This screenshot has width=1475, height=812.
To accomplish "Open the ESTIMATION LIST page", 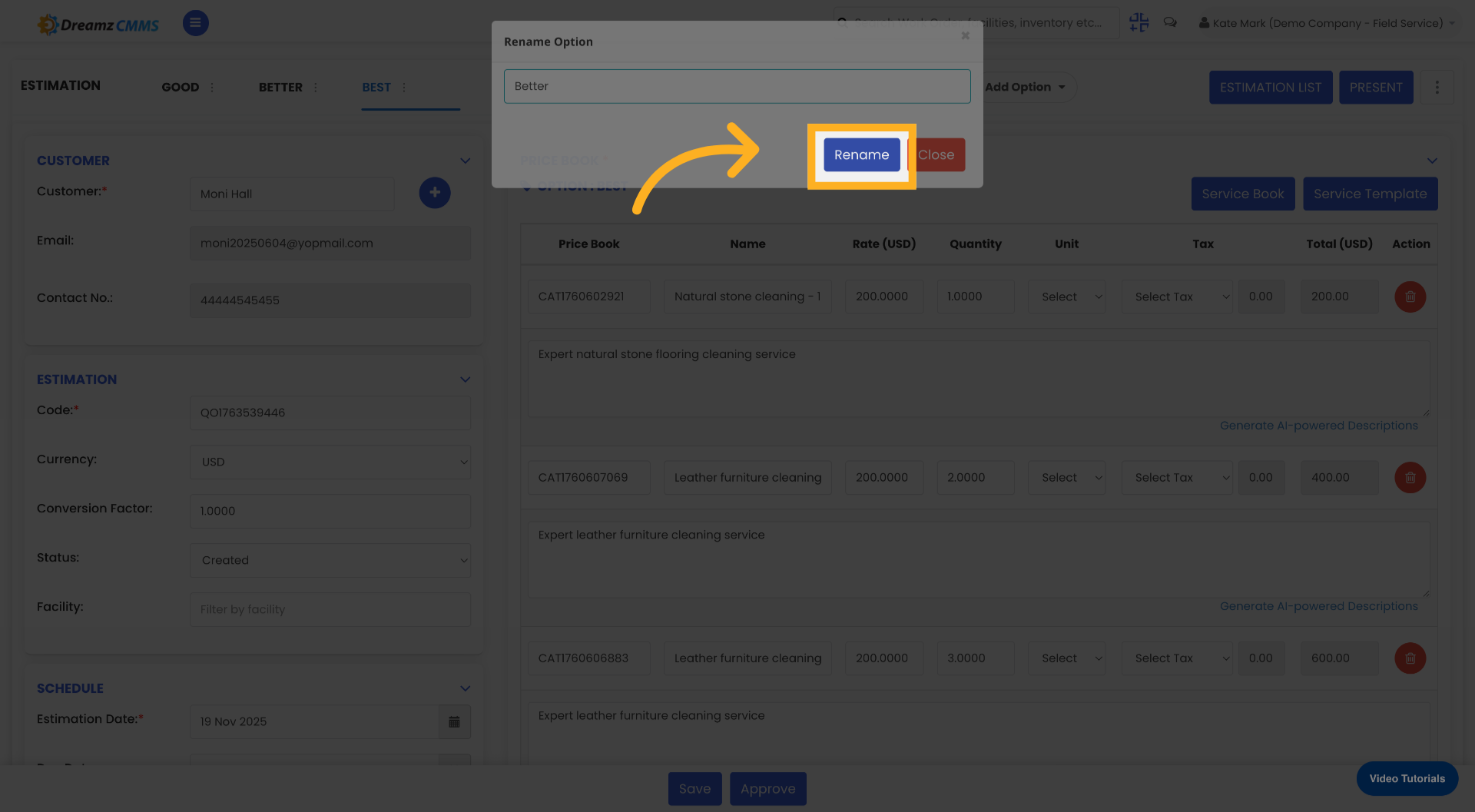I will [1271, 88].
